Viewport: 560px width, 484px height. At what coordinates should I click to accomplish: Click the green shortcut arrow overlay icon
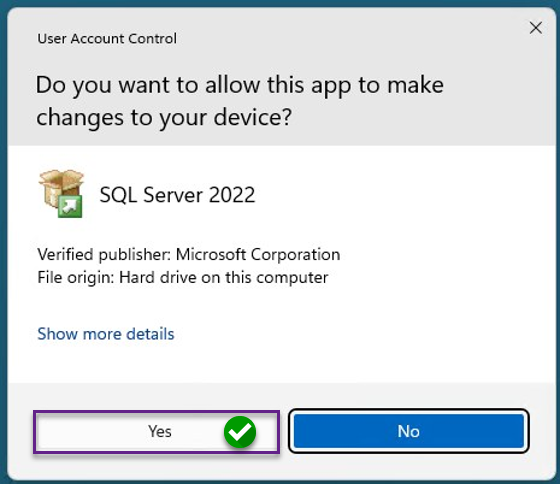point(70,206)
